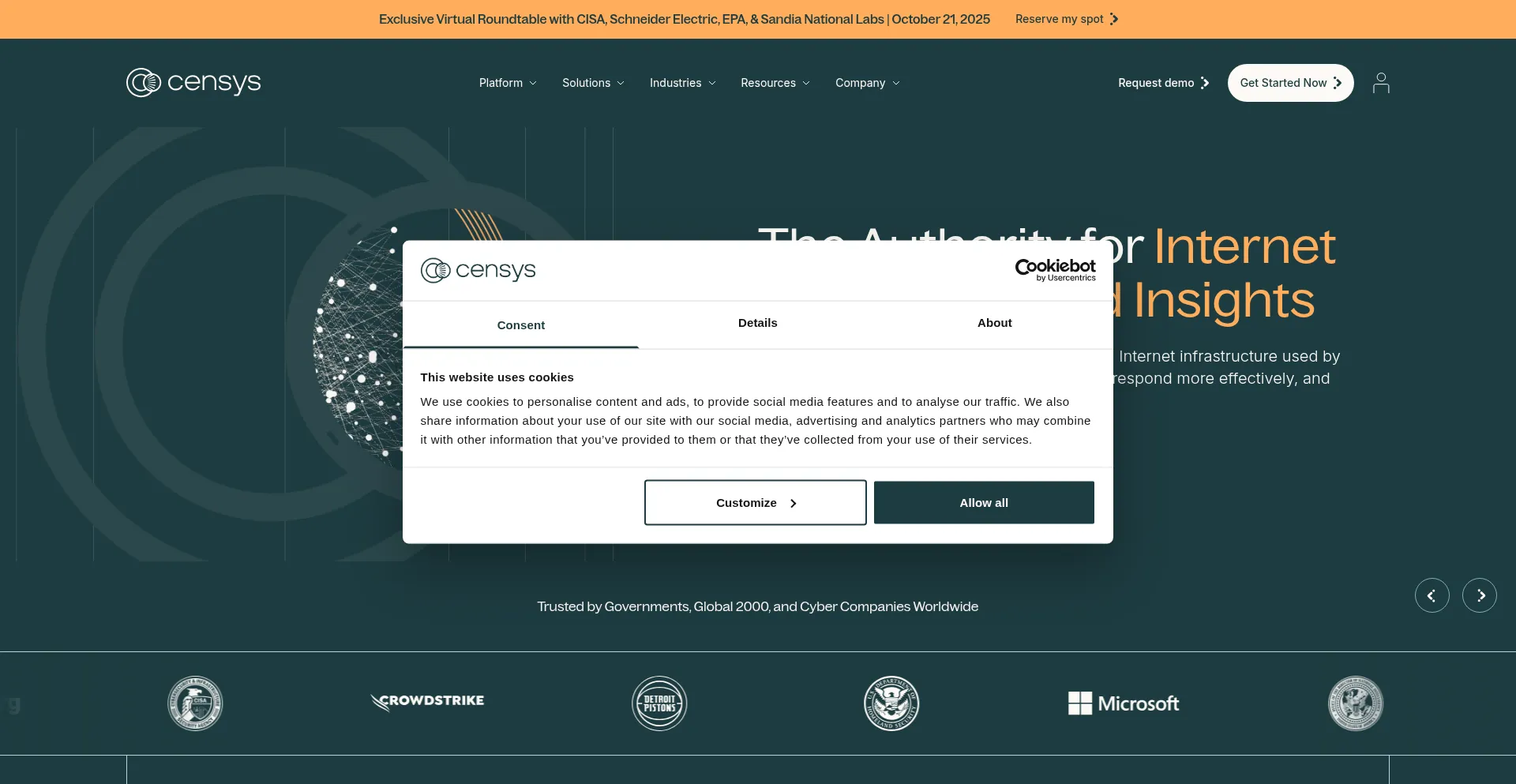Click 'Trusted by Governments, Global 2000' text

click(758, 606)
